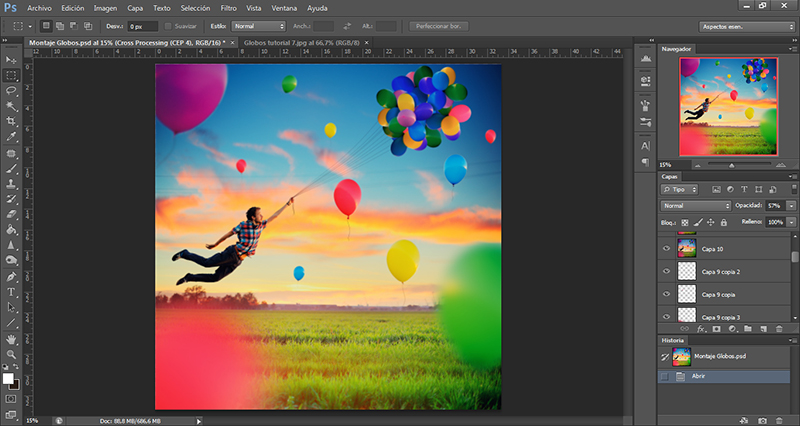This screenshot has height=426, width=800.
Task: Click subtract from selection mode icon
Action: coord(73,26)
